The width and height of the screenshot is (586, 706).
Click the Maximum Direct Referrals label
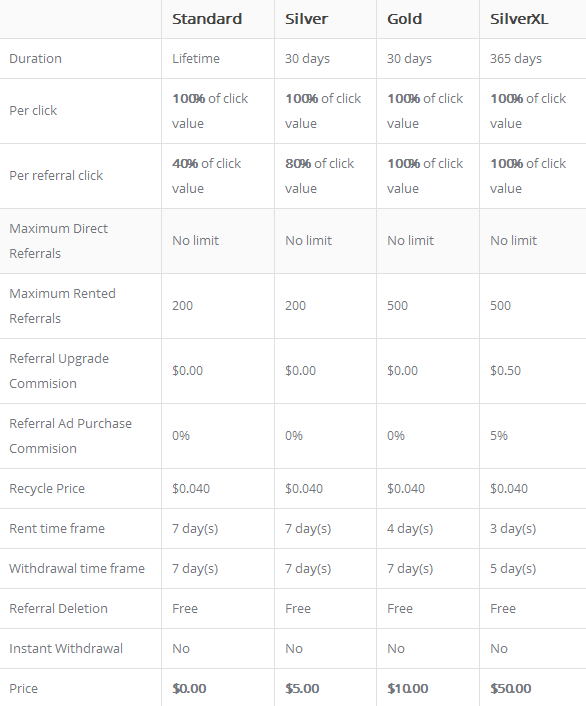coord(59,241)
